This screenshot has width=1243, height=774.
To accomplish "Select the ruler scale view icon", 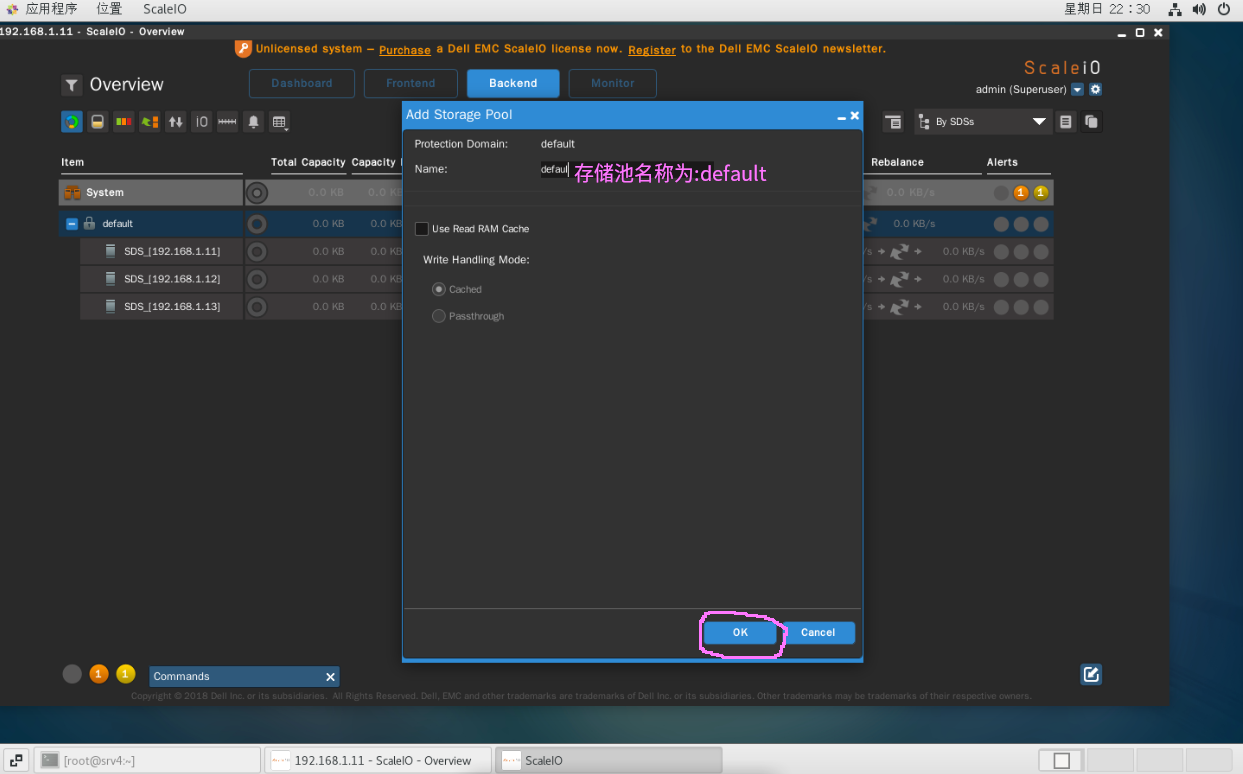I will tap(228, 121).
